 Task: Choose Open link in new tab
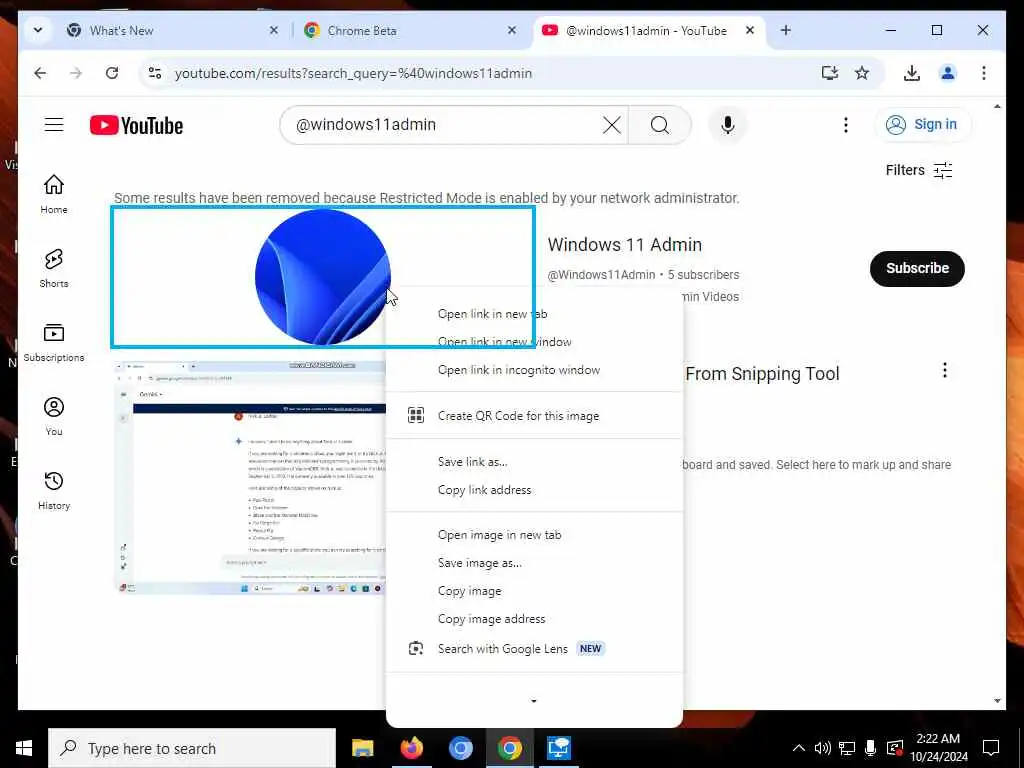534,314
